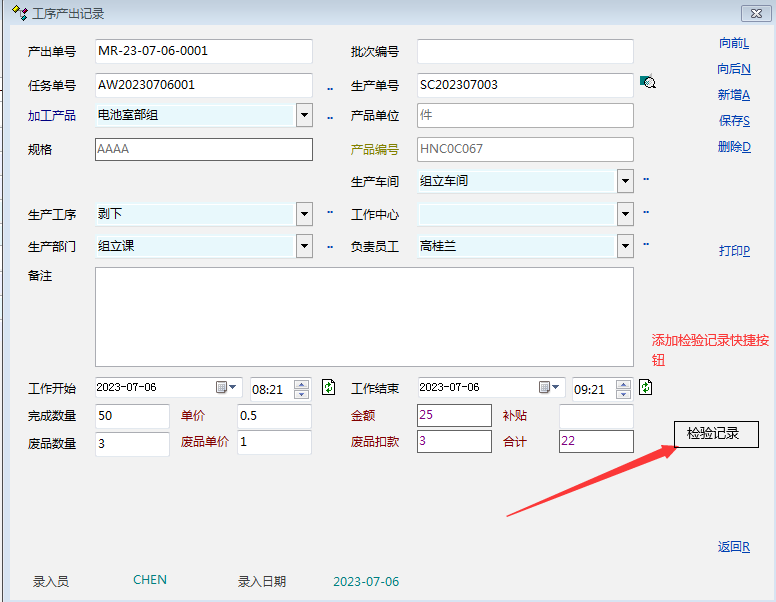Click the search icon beside 生产单号 field
Image resolution: width=776 pixels, height=602 pixels.
[x=647, y=85]
